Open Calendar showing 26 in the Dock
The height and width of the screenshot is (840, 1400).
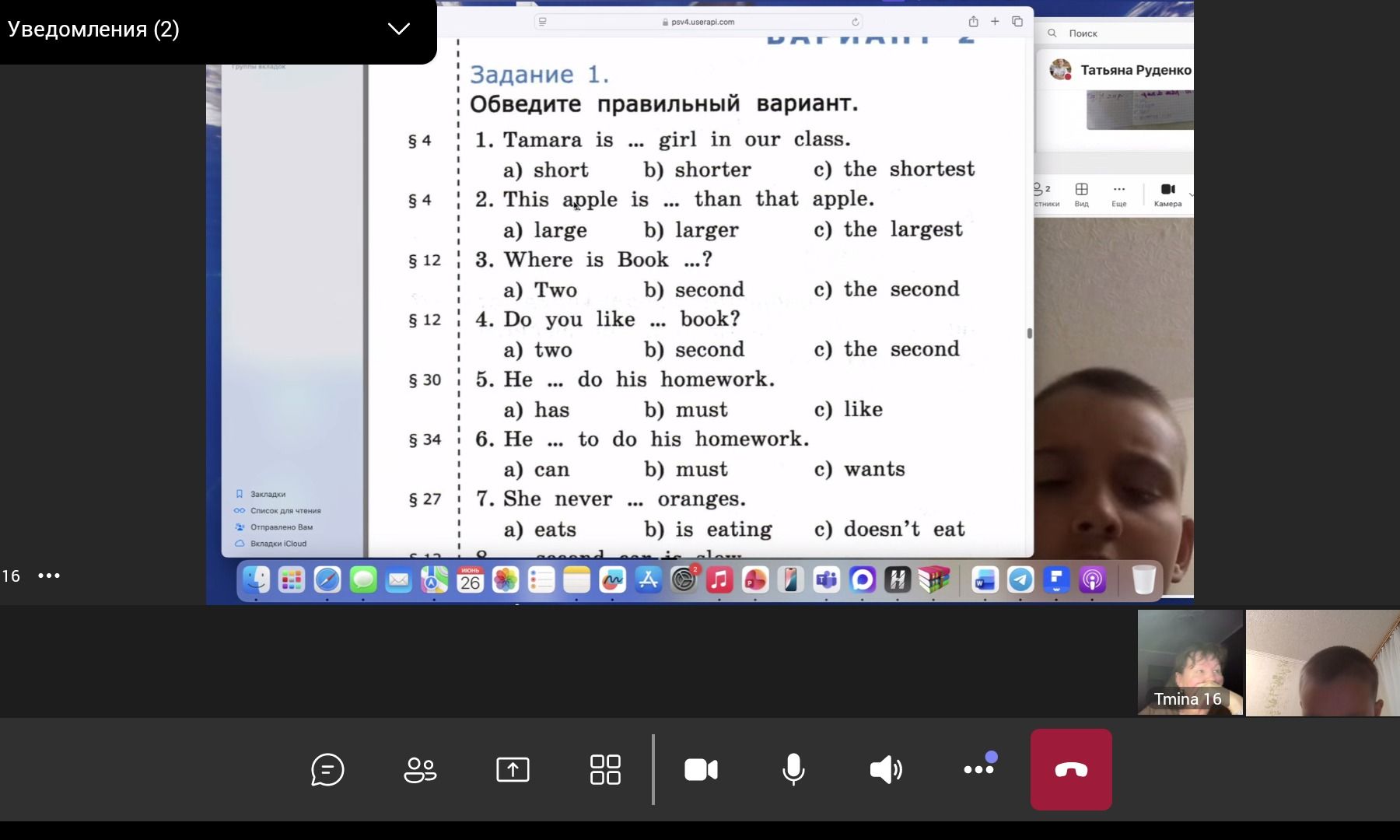[x=470, y=579]
